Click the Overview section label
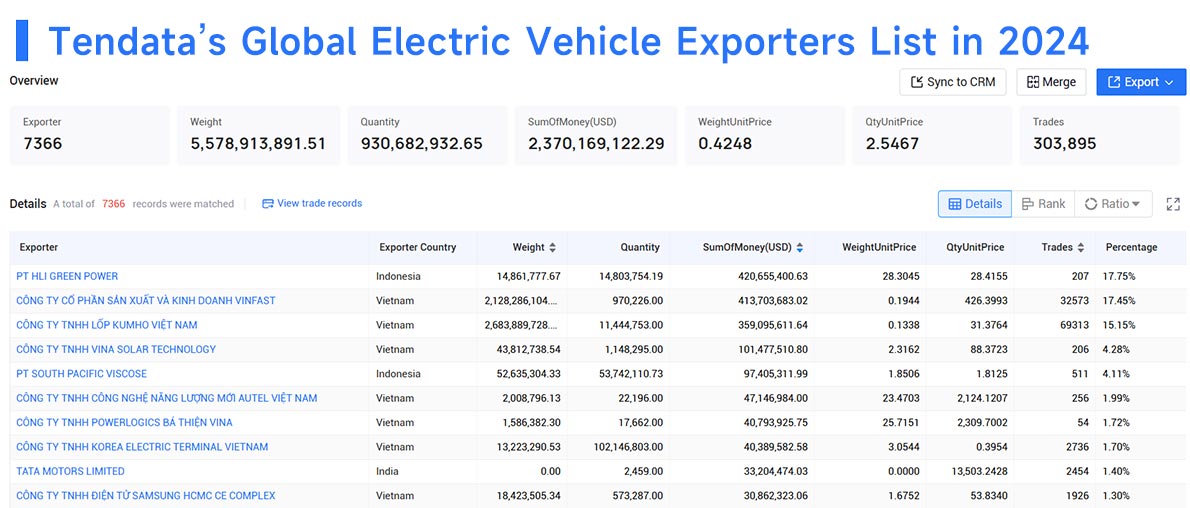Image resolution: width=1190 pixels, height=508 pixels. (x=34, y=80)
